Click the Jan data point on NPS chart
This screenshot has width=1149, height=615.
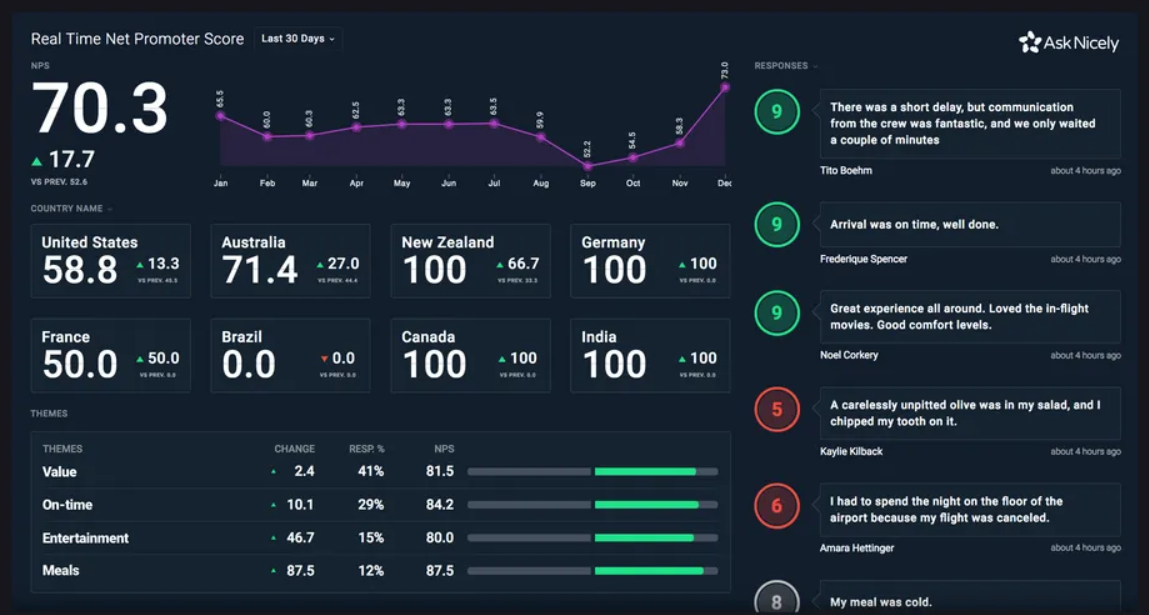pos(221,116)
